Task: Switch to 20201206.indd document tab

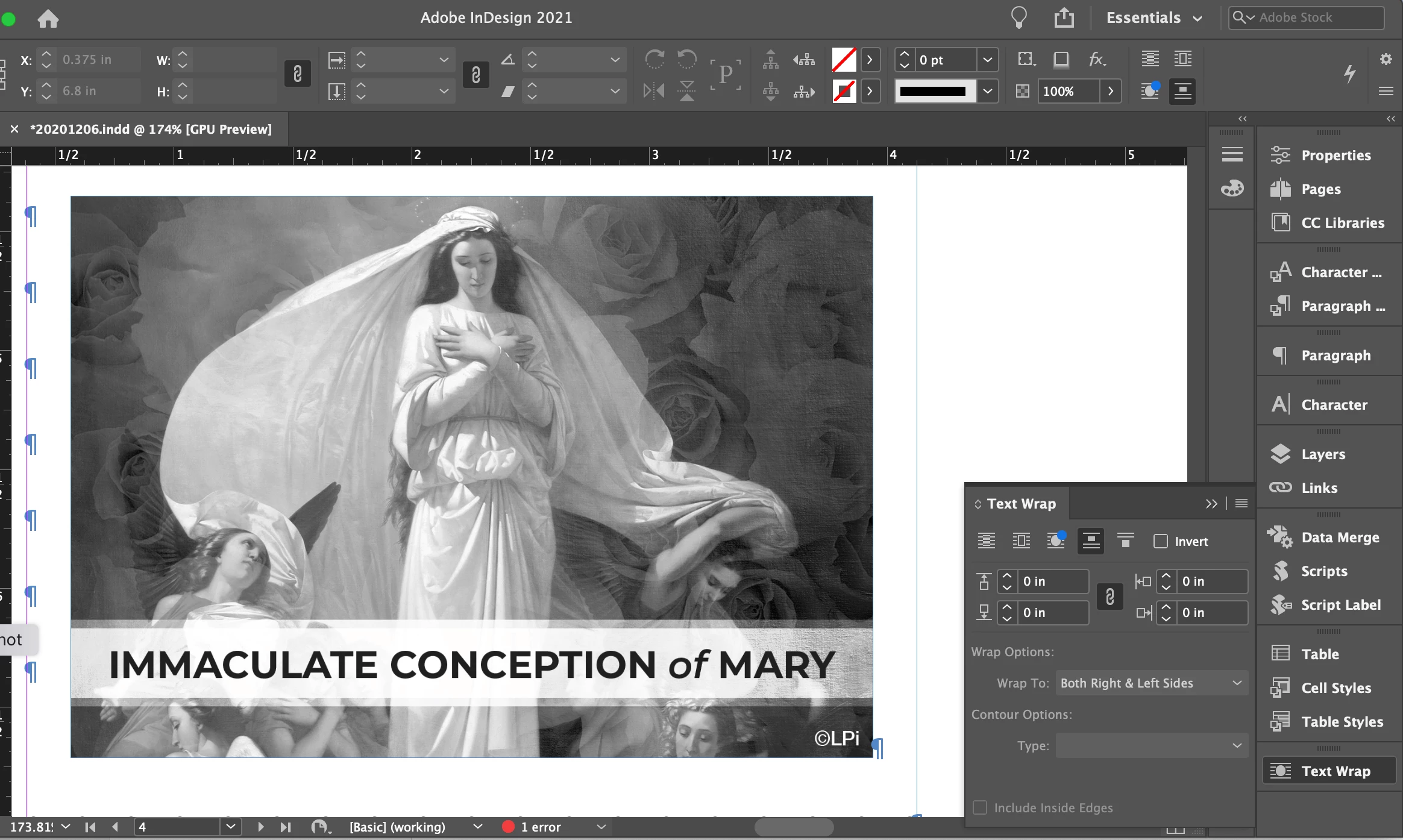Action: coord(151,129)
